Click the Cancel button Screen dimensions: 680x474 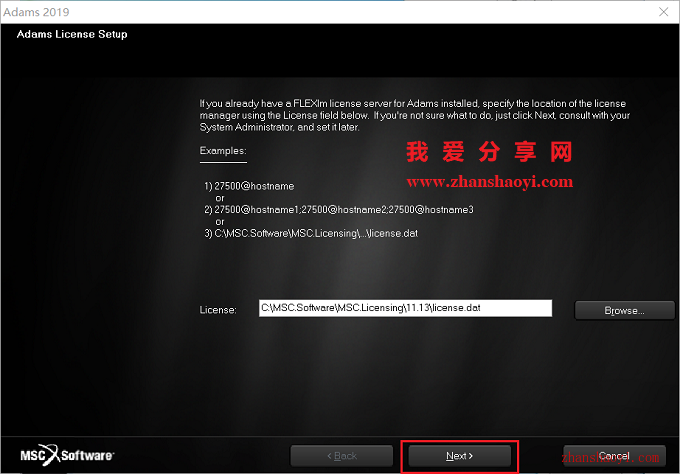[x=614, y=456]
